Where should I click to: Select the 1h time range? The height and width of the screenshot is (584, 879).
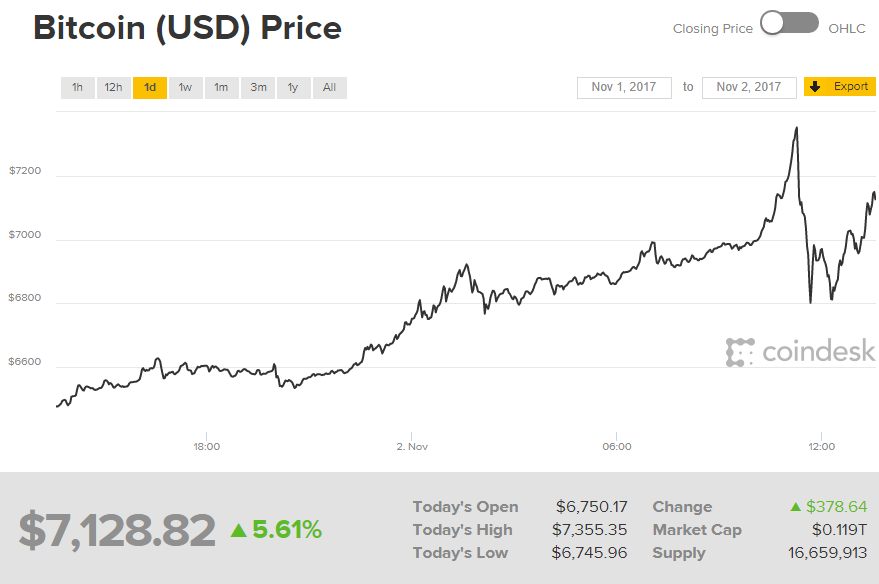click(x=77, y=87)
